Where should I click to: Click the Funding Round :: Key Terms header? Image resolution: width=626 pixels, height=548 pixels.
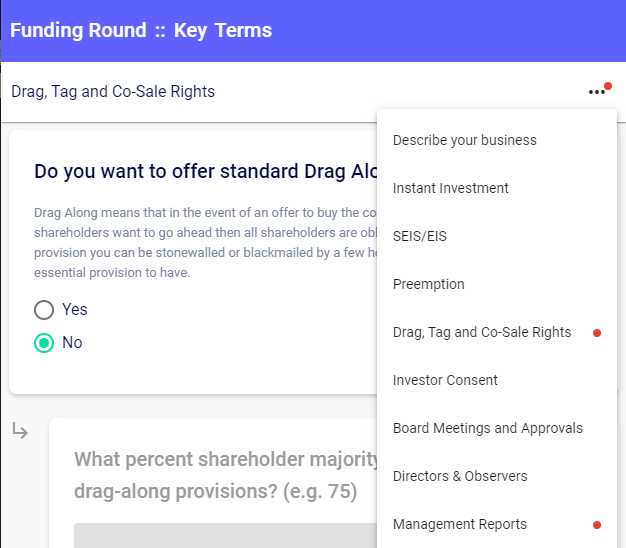[141, 30]
